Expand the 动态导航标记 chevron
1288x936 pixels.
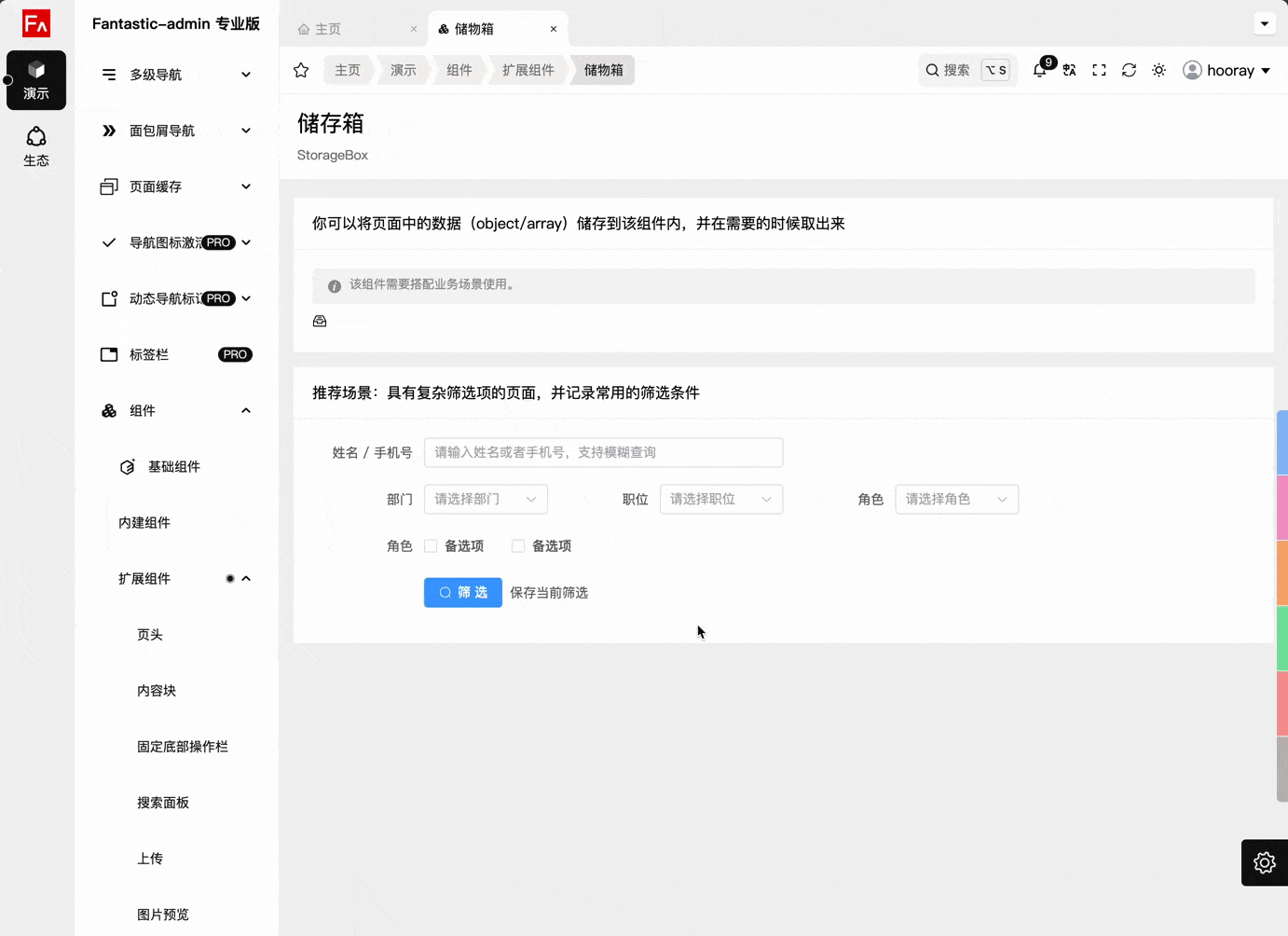point(246,298)
